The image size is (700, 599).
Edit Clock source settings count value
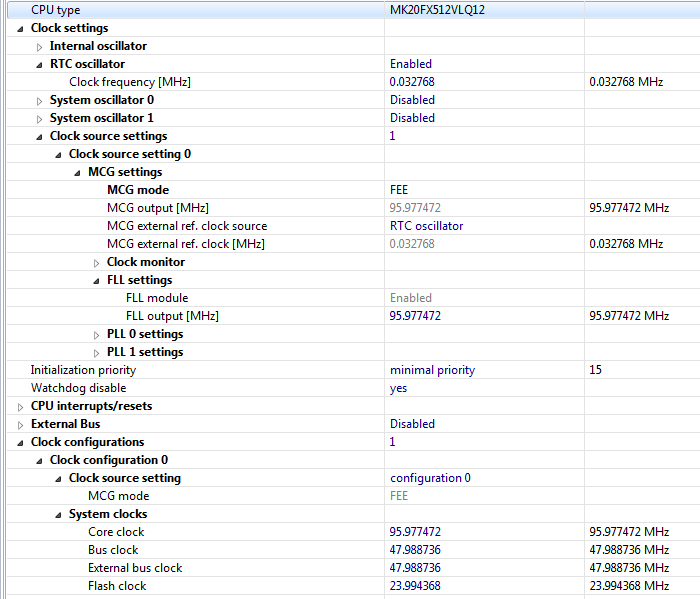coord(392,136)
